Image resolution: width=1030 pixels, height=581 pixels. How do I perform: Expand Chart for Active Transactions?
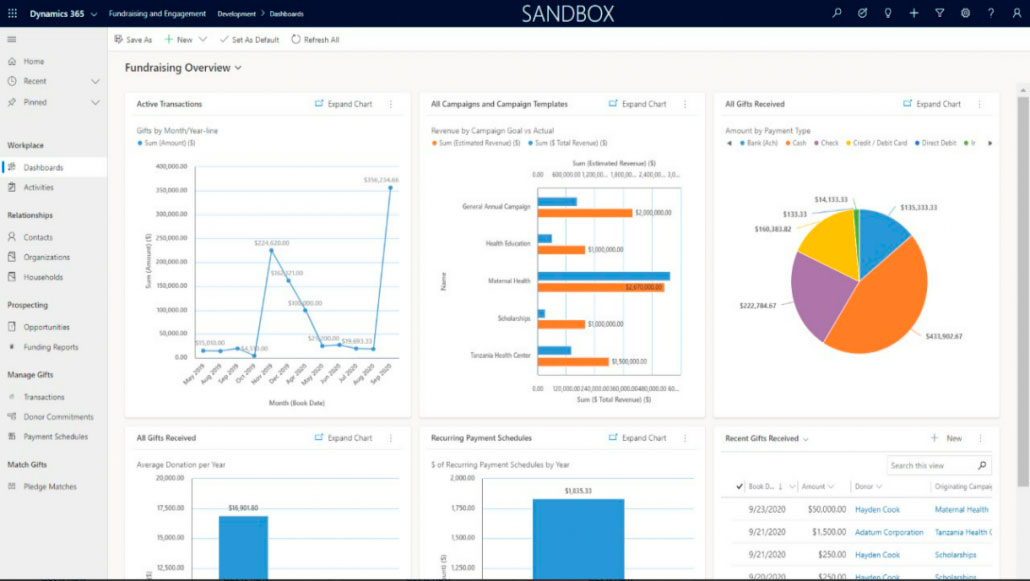[344, 104]
